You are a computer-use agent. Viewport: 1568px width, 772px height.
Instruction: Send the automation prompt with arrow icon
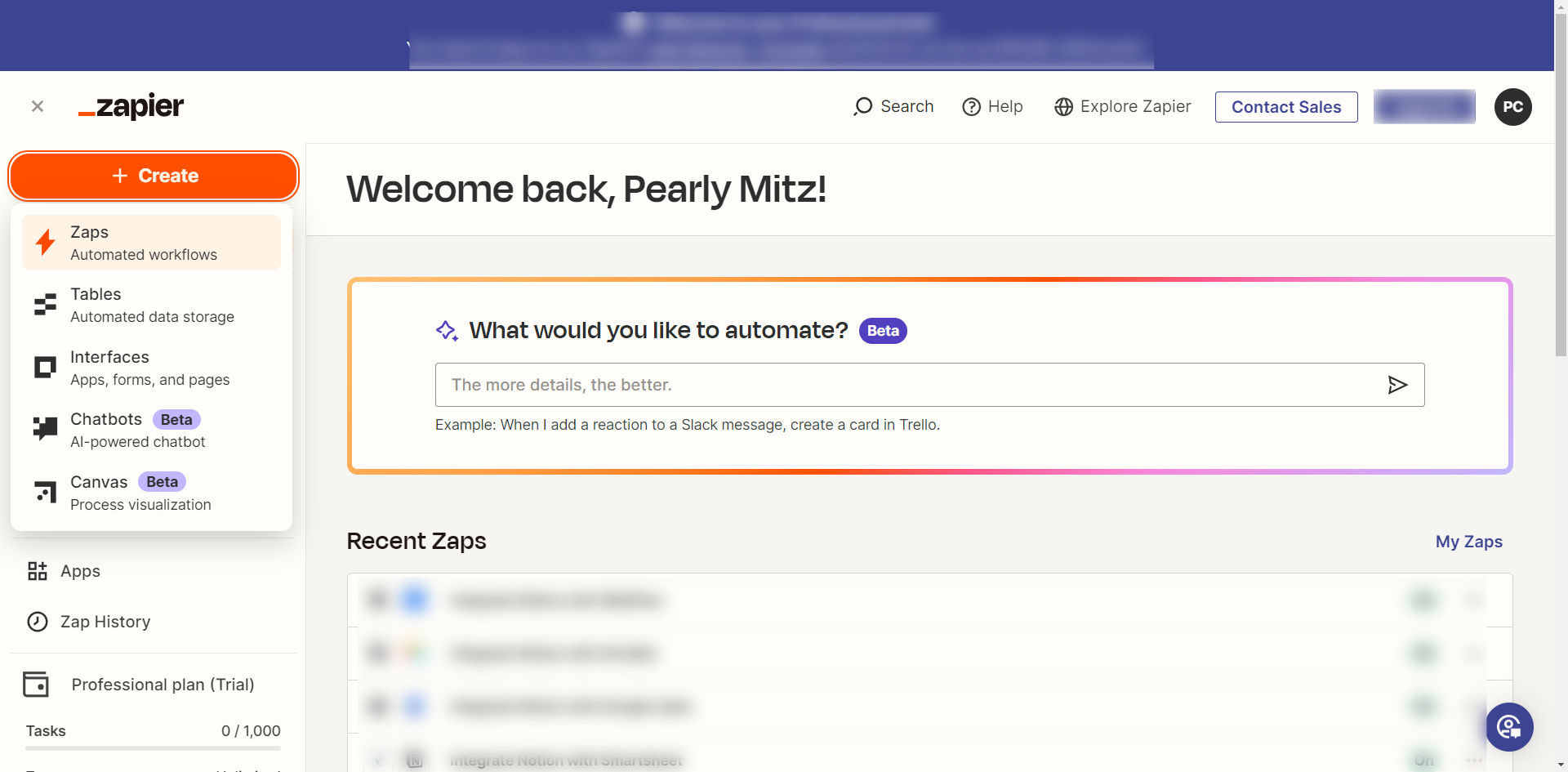[1397, 385]
